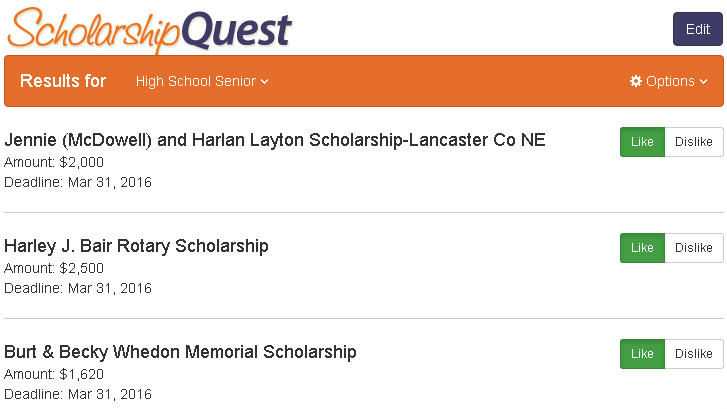Click the Results for heading
Viewport: 727px width, 409px height.
coord(63,81)
